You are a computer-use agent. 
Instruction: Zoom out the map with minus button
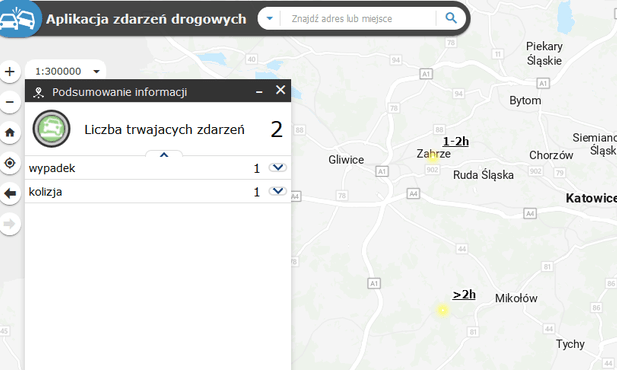(10, 102)
